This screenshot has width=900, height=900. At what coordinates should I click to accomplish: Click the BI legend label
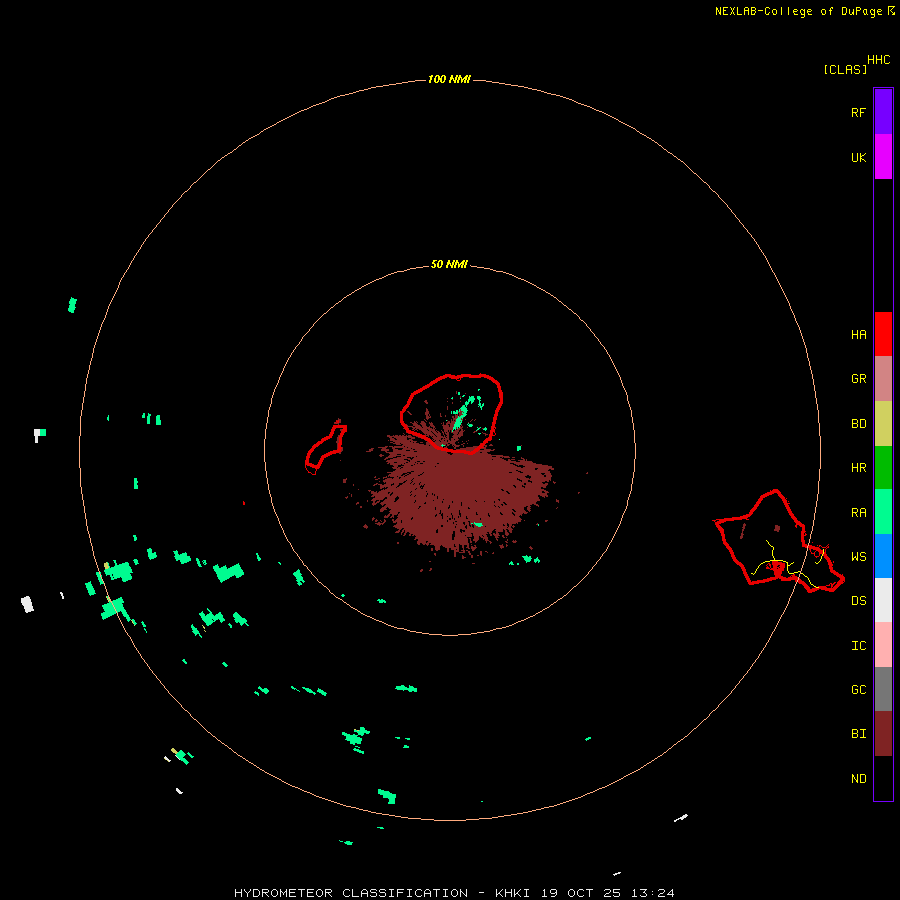click(x=858, y=734)
